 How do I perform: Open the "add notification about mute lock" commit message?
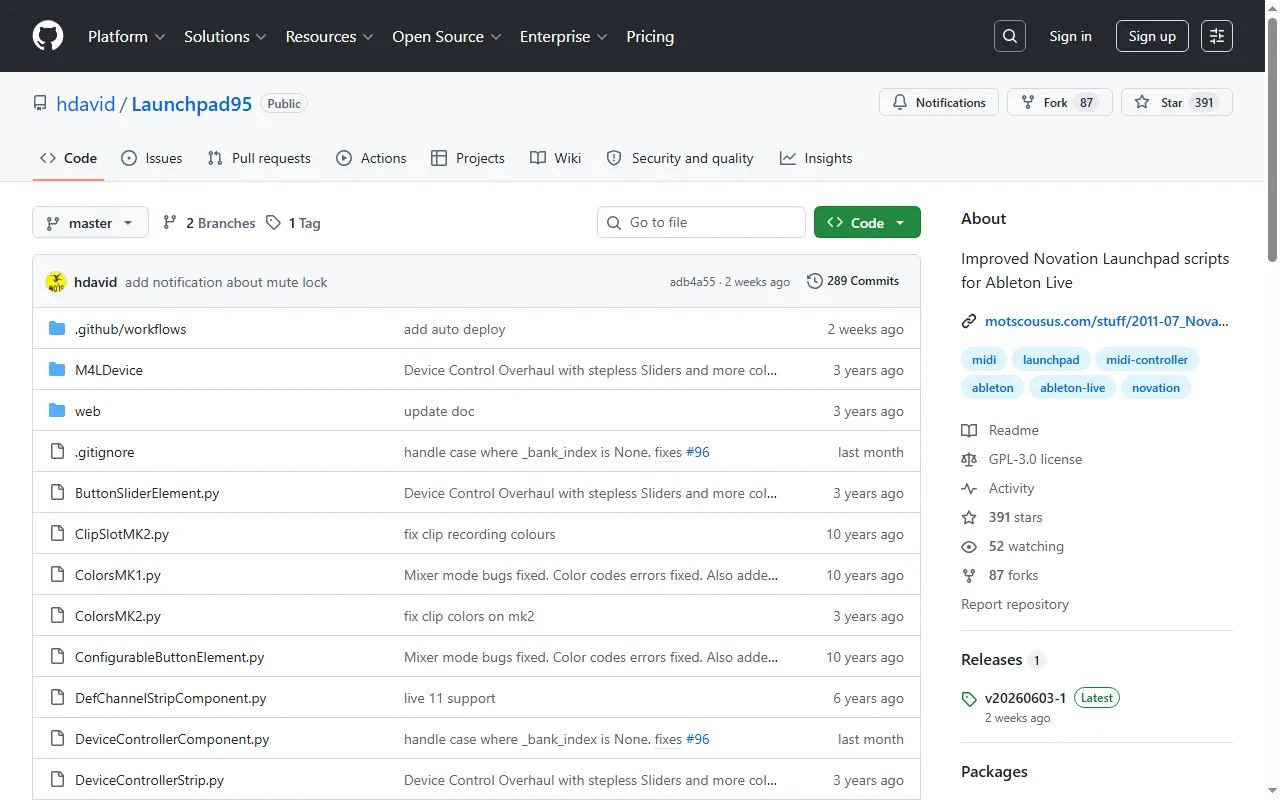(226, 282)
